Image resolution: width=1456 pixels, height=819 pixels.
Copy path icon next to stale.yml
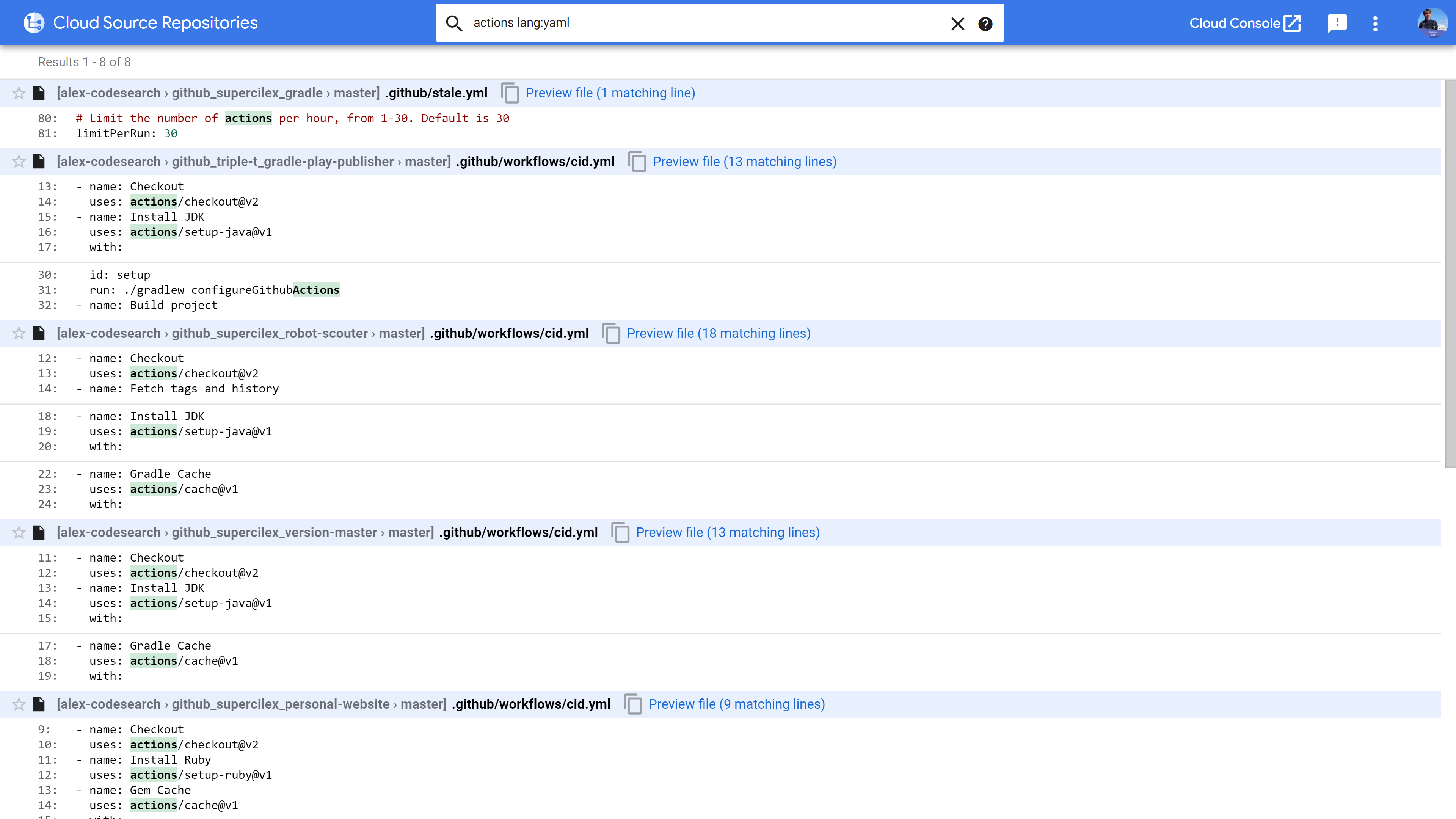click(x=510, y=93)
